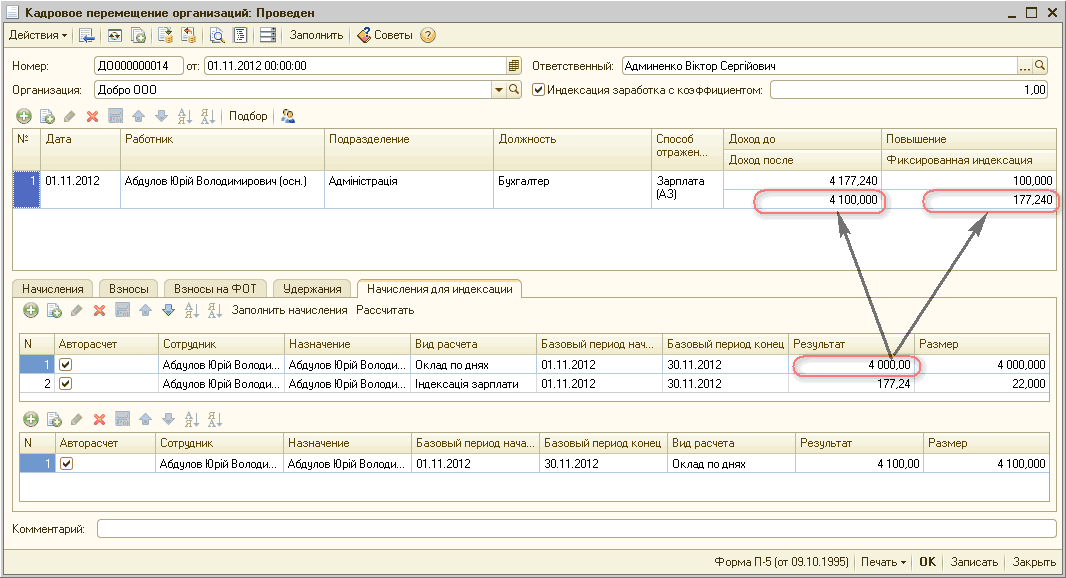The height and width of the screenshot is (578, 1066).
Task: Toggle Авторасчет checkbox for Оклад по дням 4 000,00 row
Action: pos(65,364)
